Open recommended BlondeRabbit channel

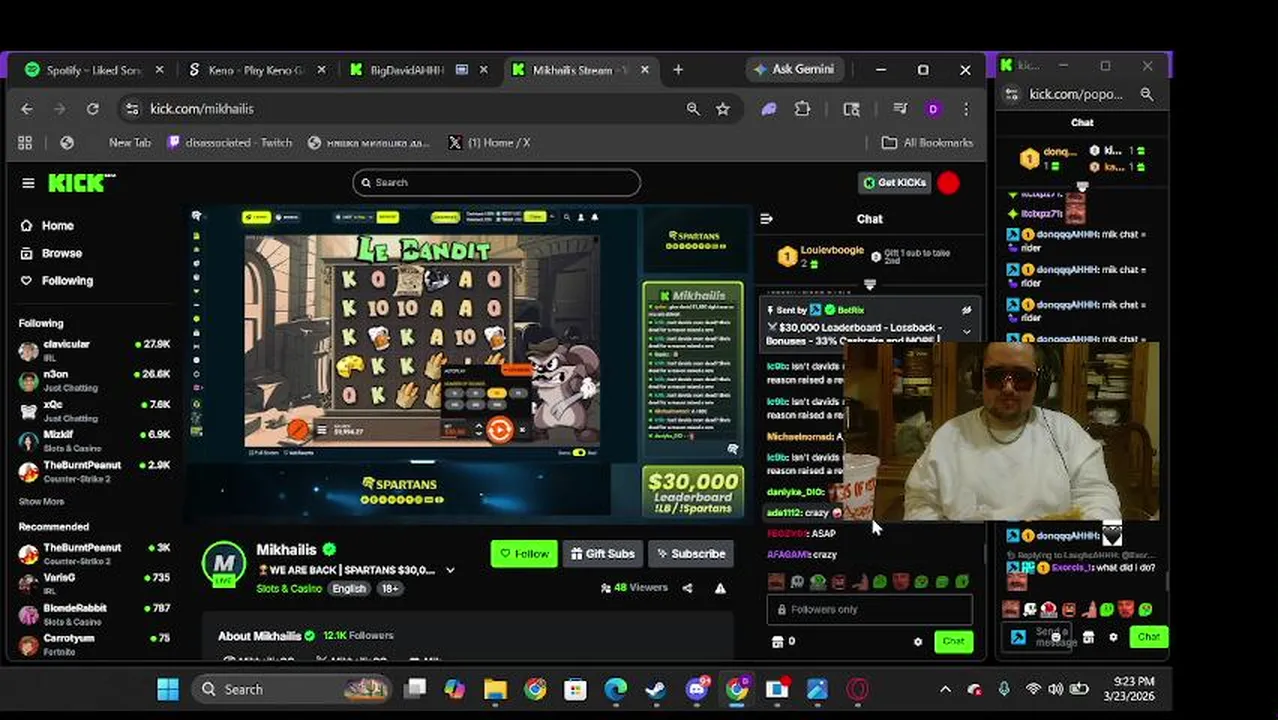pos(95,613)
